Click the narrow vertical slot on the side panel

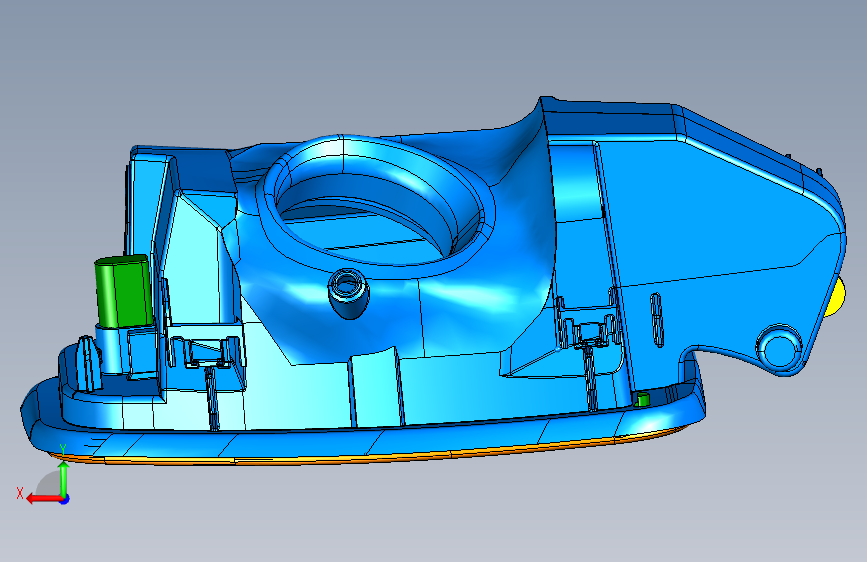656,320
